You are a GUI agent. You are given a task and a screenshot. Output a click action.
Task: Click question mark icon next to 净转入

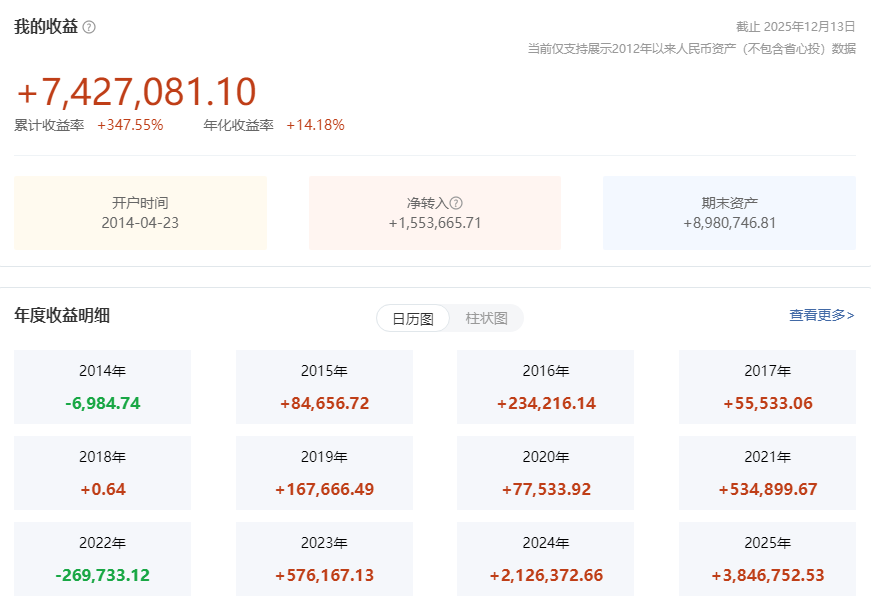[456, 202]
